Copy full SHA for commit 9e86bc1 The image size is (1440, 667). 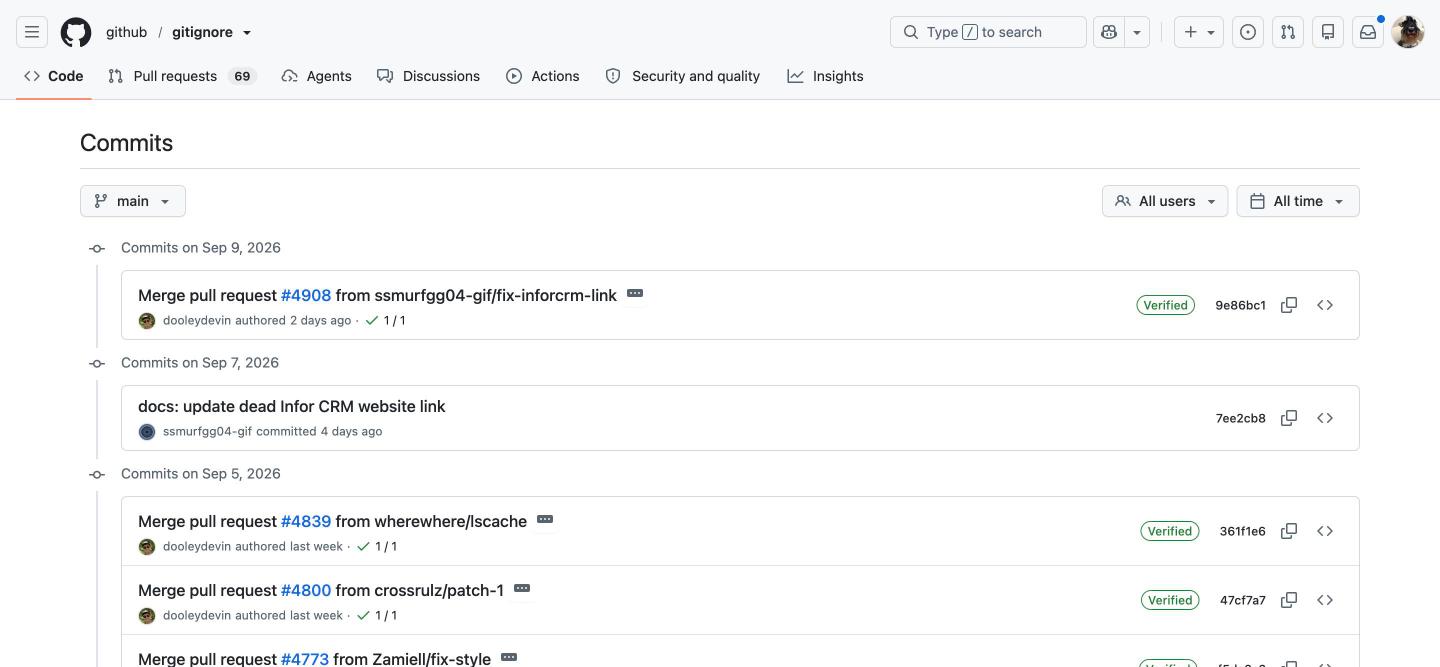coord(1289,305)
